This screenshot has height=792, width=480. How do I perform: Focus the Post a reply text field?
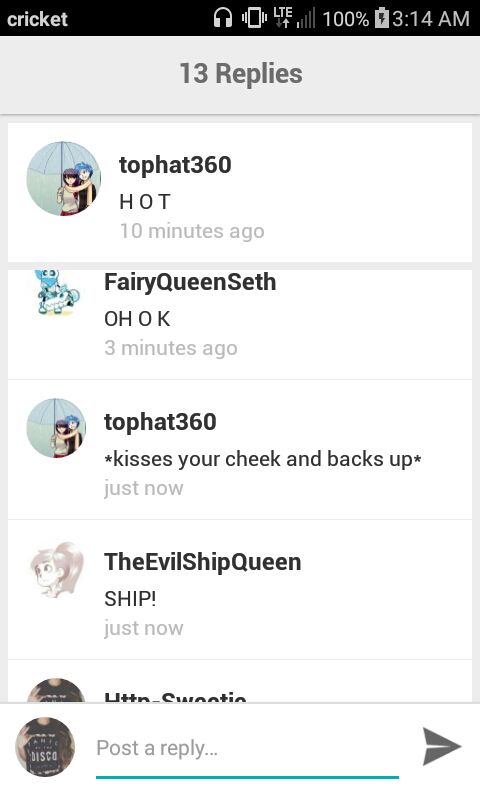[247, 749]
